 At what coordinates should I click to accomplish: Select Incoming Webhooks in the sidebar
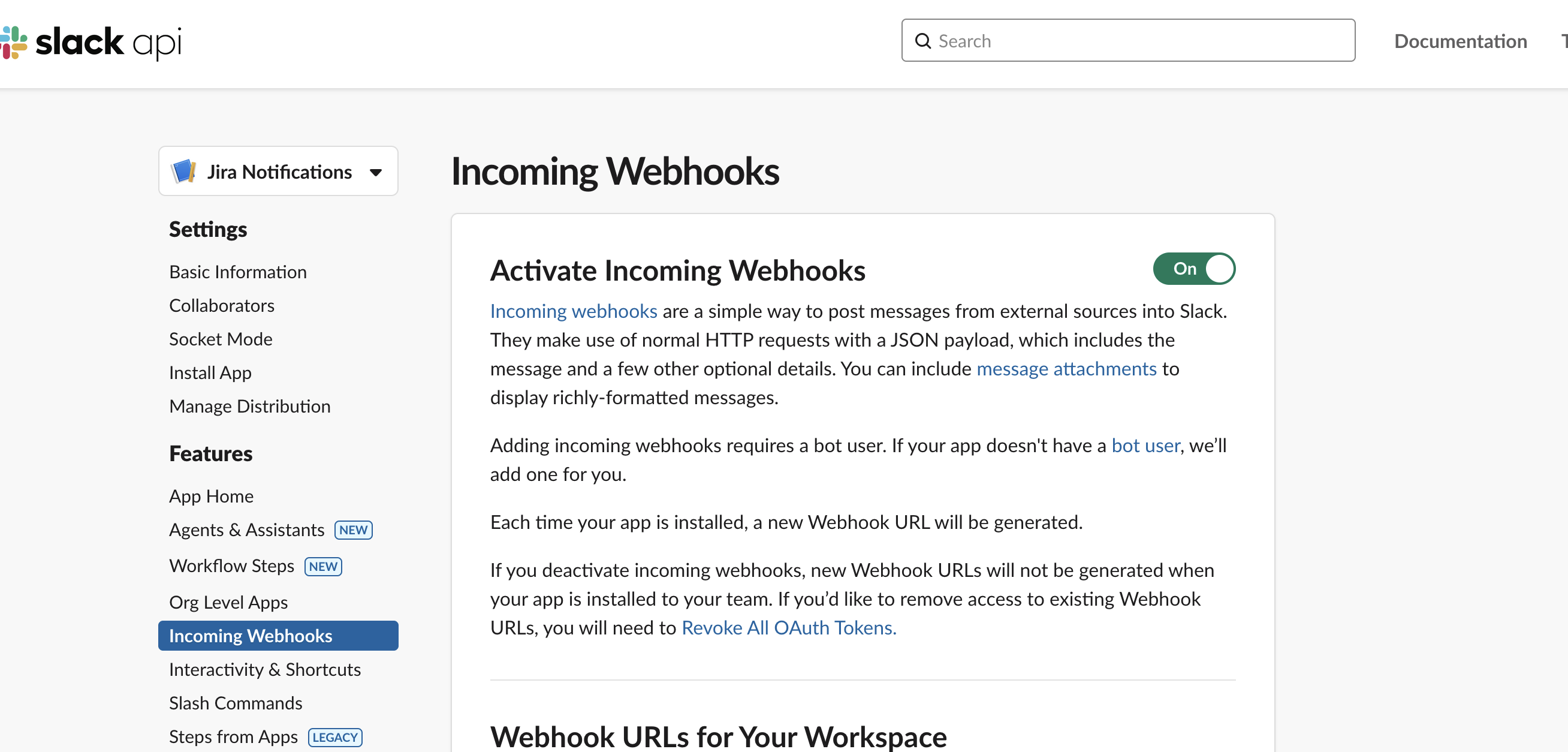click(x=250, y=636)
